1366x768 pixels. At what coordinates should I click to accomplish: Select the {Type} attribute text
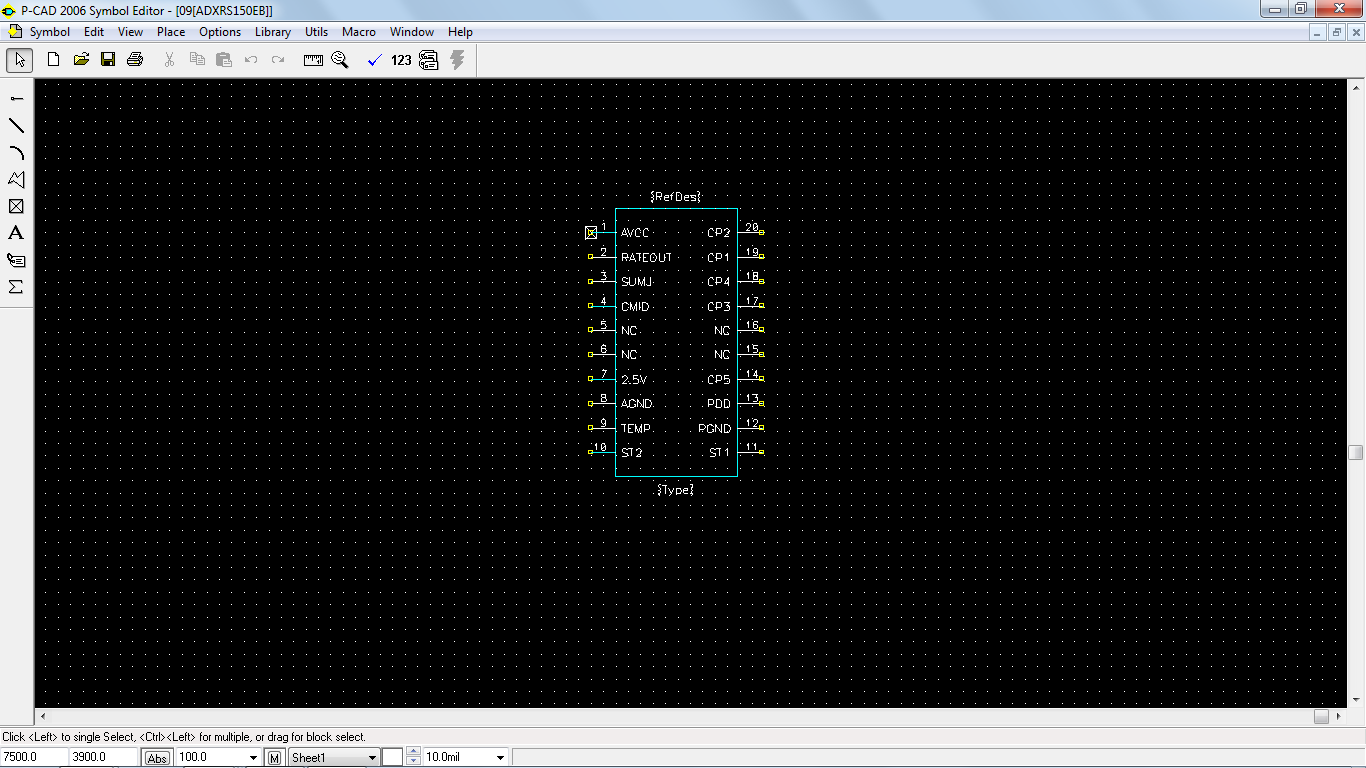[x=675, y=490]
